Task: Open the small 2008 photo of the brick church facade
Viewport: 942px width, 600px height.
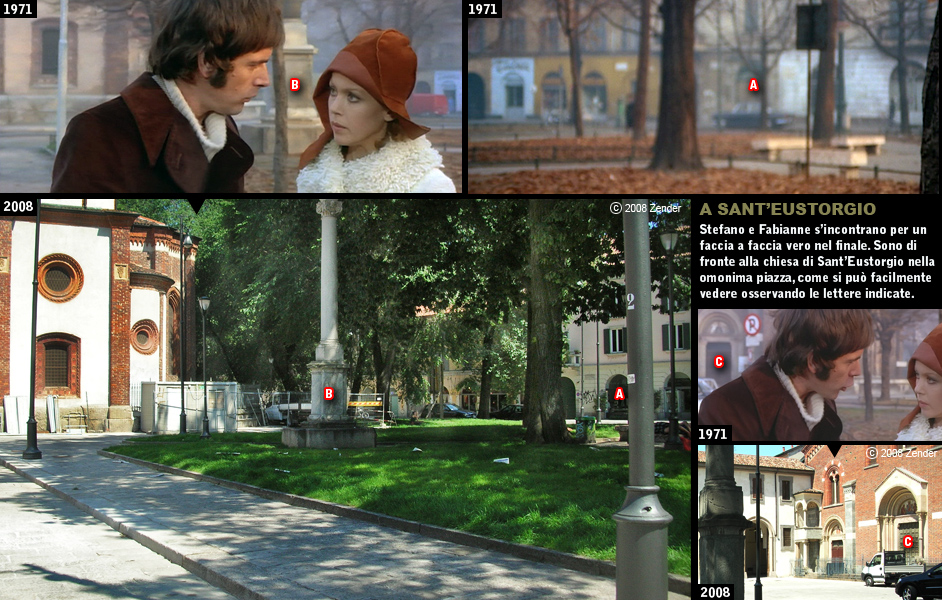Action: (x=819, y=522)
